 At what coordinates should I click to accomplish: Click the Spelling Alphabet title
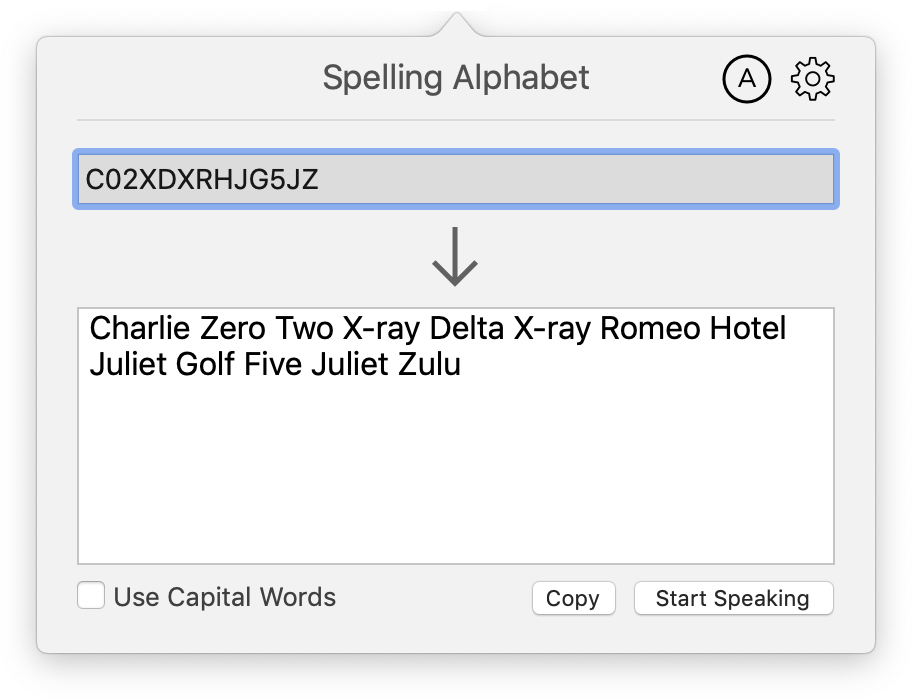pyautogui.click(x=455, y=77)
